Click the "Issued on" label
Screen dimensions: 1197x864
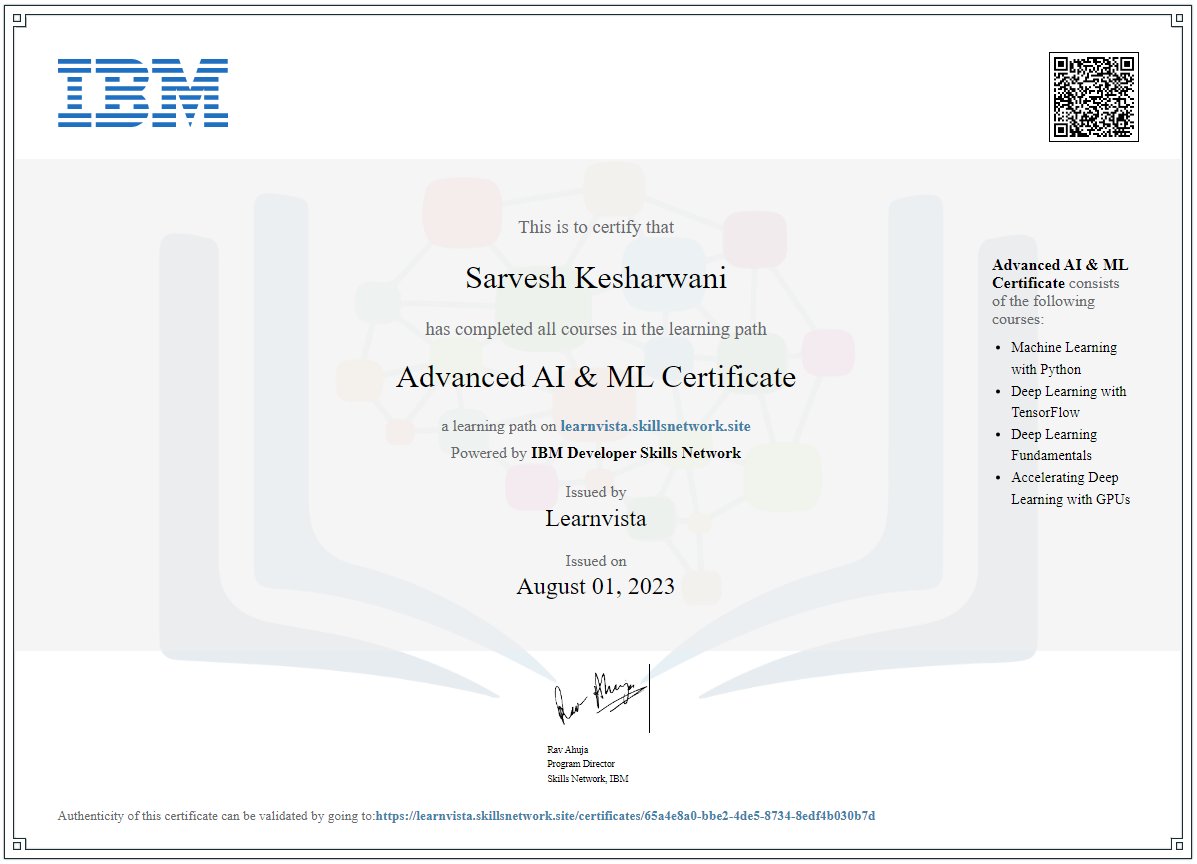coord(595,561)
